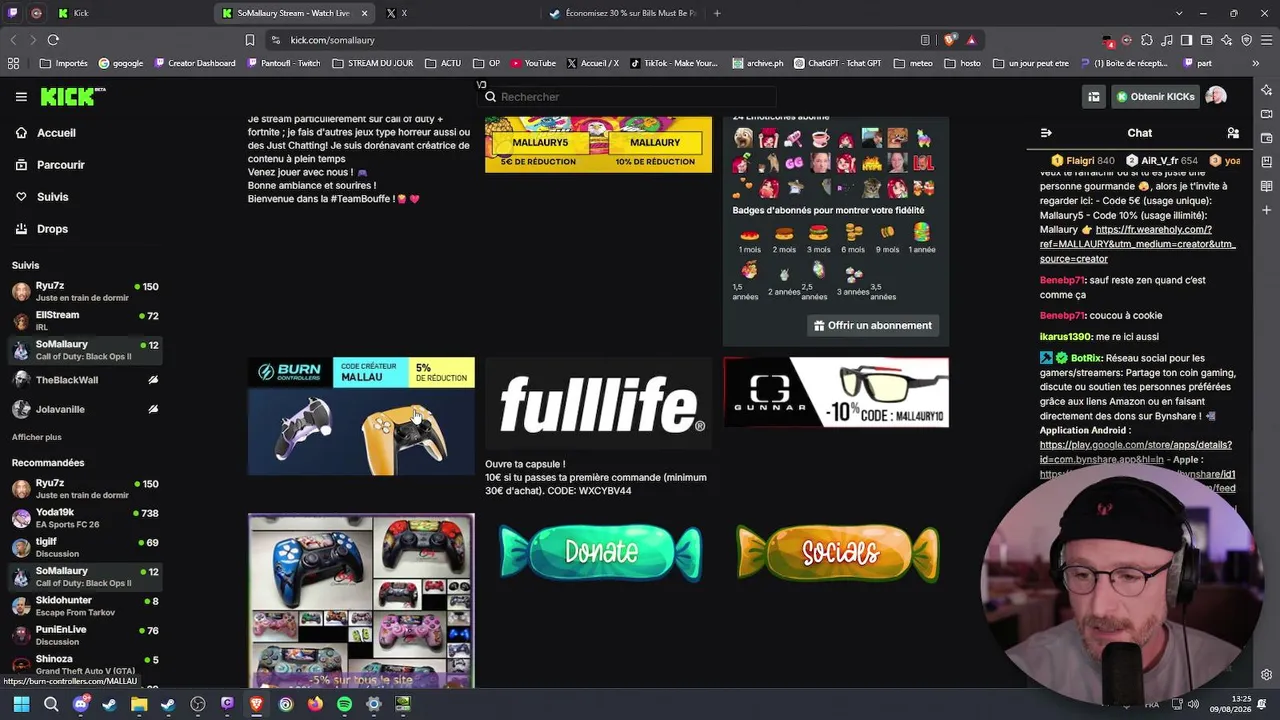
Task: Open YouTube bookmark
Action: (x=533, y=63)
